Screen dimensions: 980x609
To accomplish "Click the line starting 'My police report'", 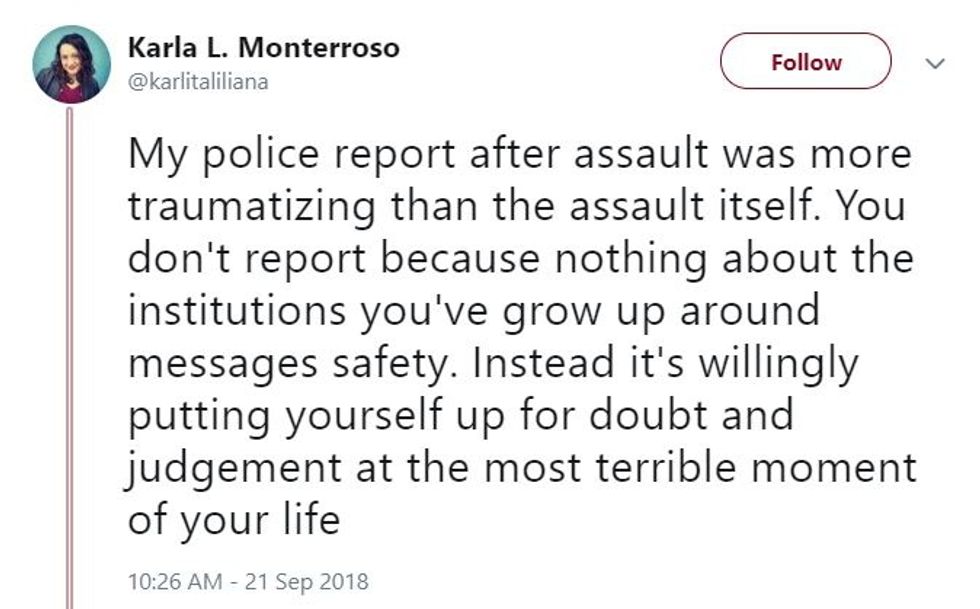I will 519,155.
